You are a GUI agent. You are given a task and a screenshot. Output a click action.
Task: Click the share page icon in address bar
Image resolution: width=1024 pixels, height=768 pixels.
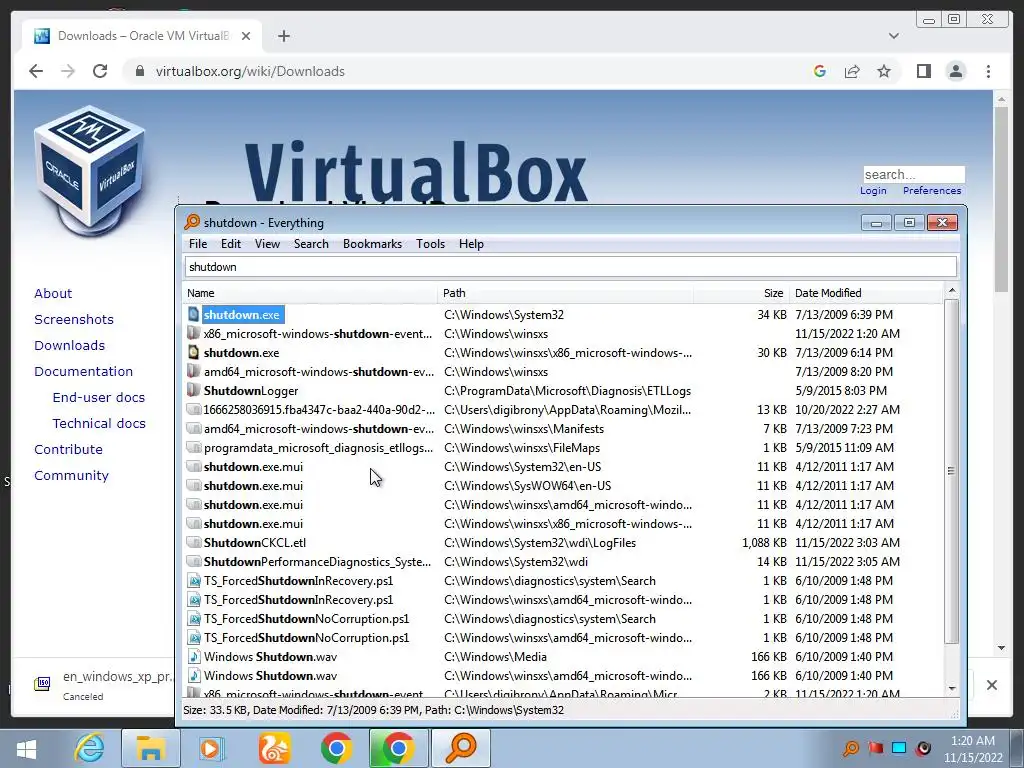point(852,71)
